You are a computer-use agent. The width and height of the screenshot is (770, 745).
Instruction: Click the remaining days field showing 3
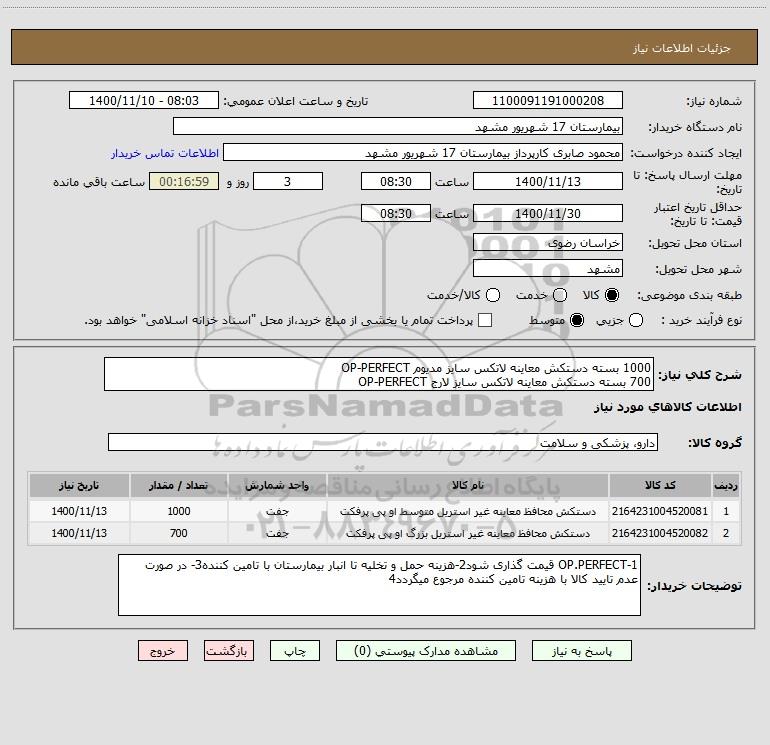tap(288, 181)
